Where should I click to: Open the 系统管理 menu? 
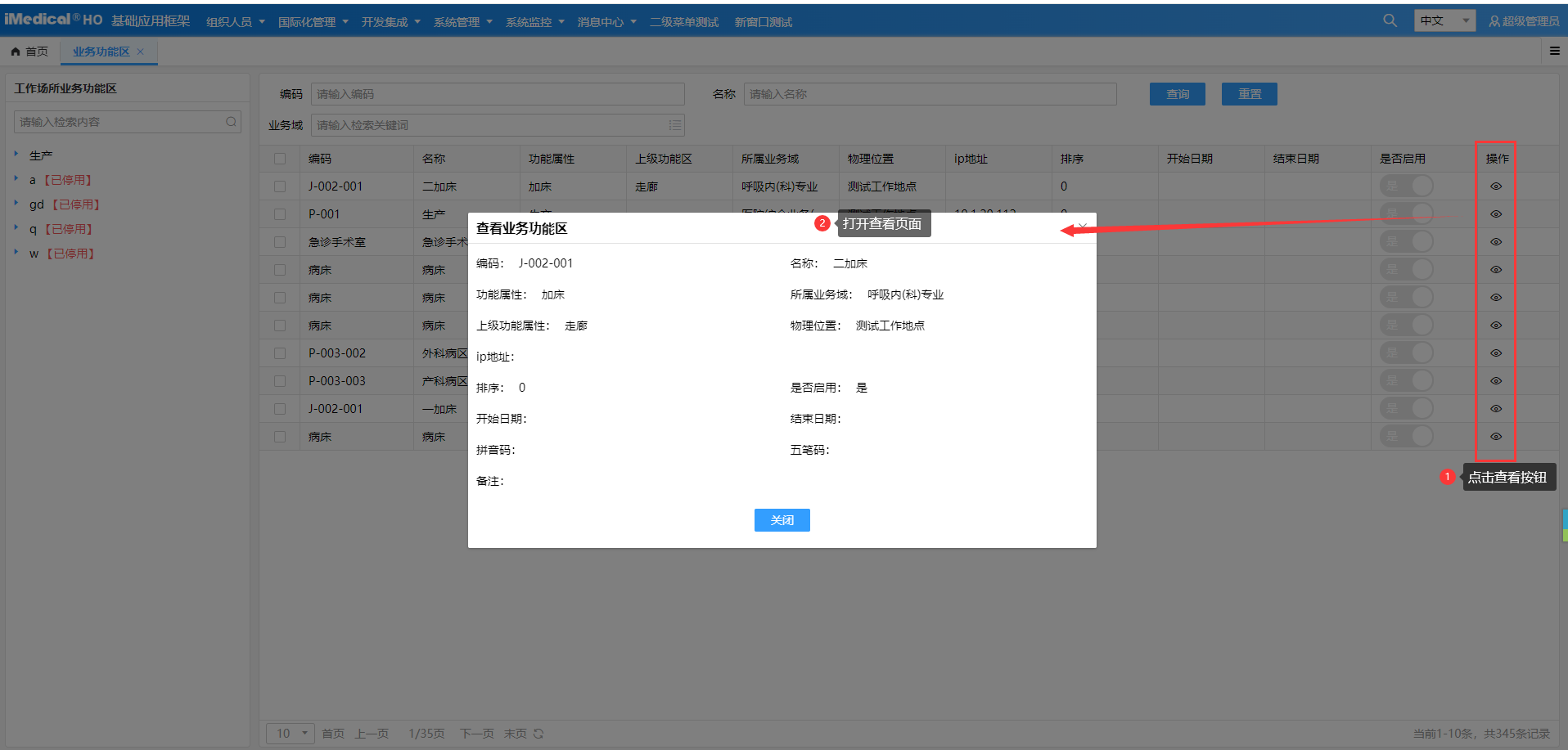[x=462, y=22]
